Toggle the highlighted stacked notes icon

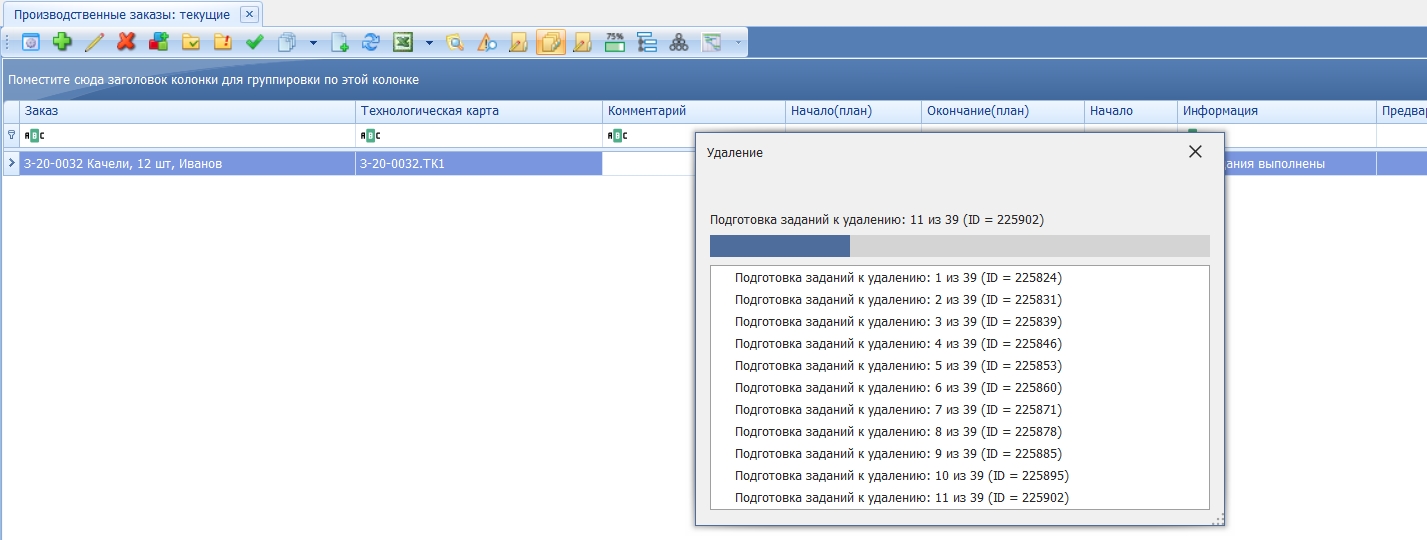click(551, 42)
